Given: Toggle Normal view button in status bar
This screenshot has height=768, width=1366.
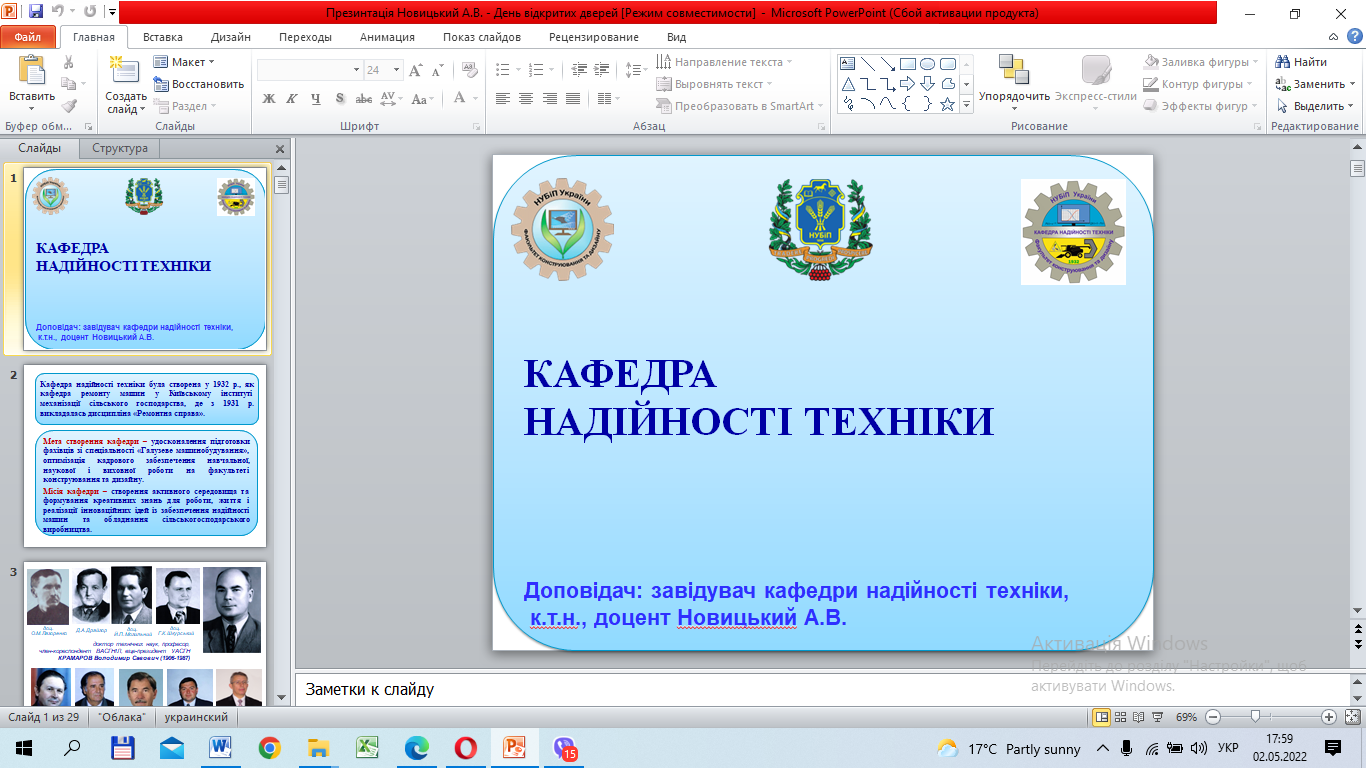Looking at the screenshot, I should [x=1101, y=717].
